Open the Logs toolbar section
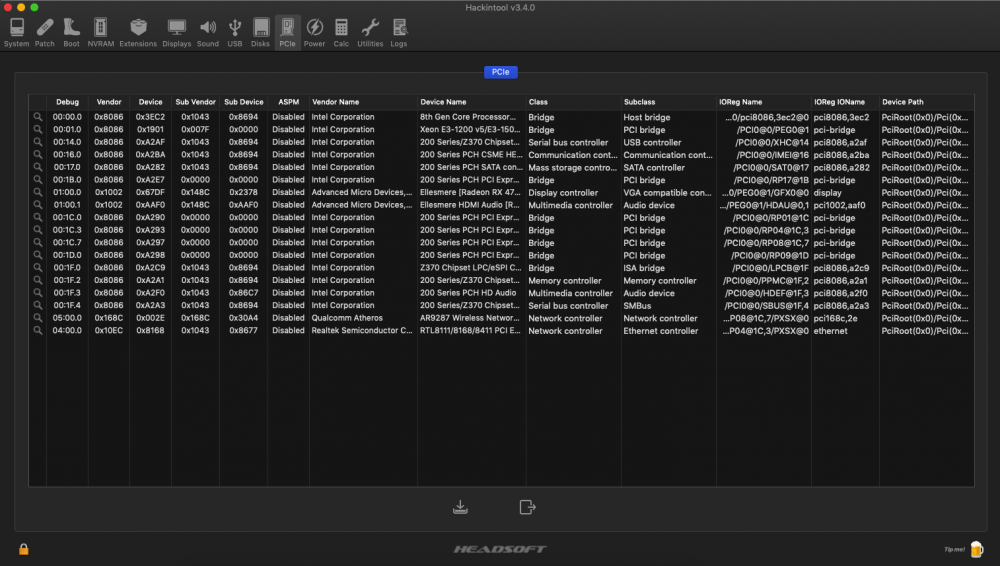Image resolution: width=1000 pixels, height=566 pixels. click(x=399, y=33)
